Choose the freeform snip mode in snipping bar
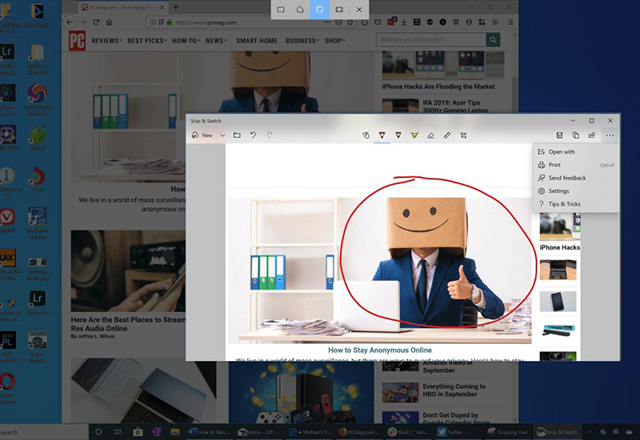Screen dimensions: 640x440 click(x=300, y=9)
